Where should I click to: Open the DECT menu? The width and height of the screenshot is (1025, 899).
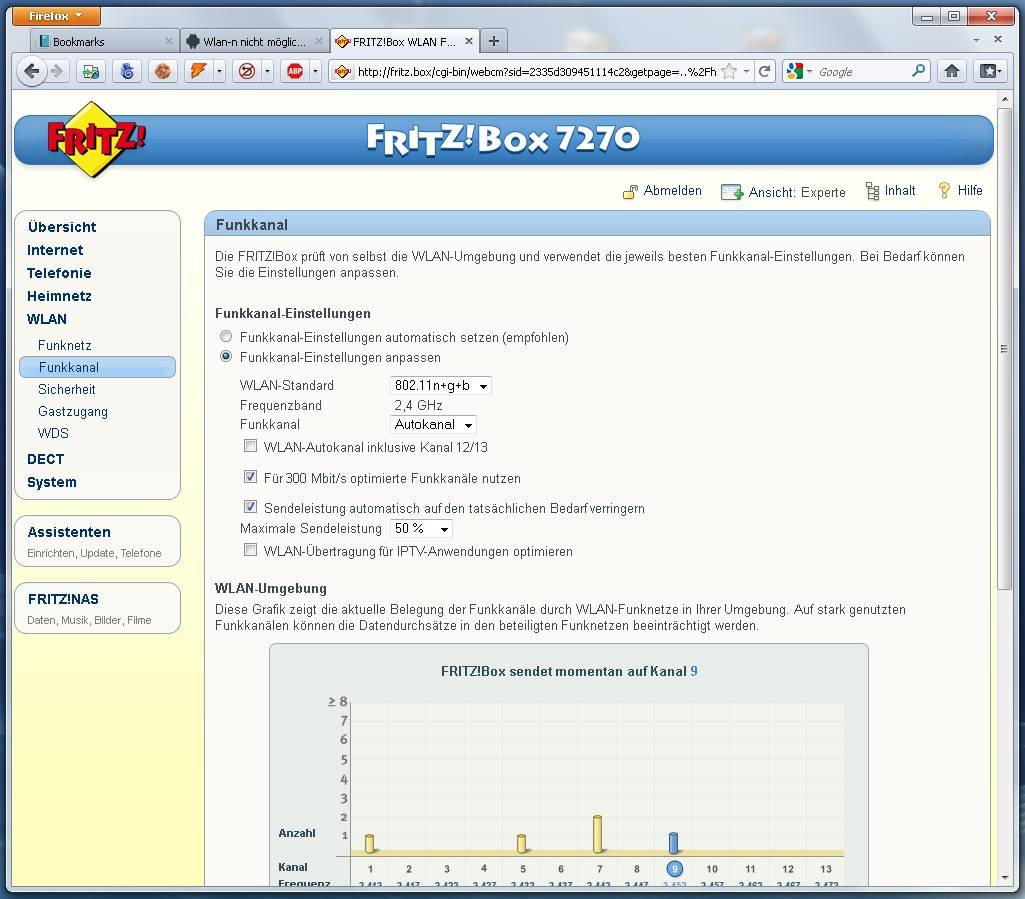(45, 459)
